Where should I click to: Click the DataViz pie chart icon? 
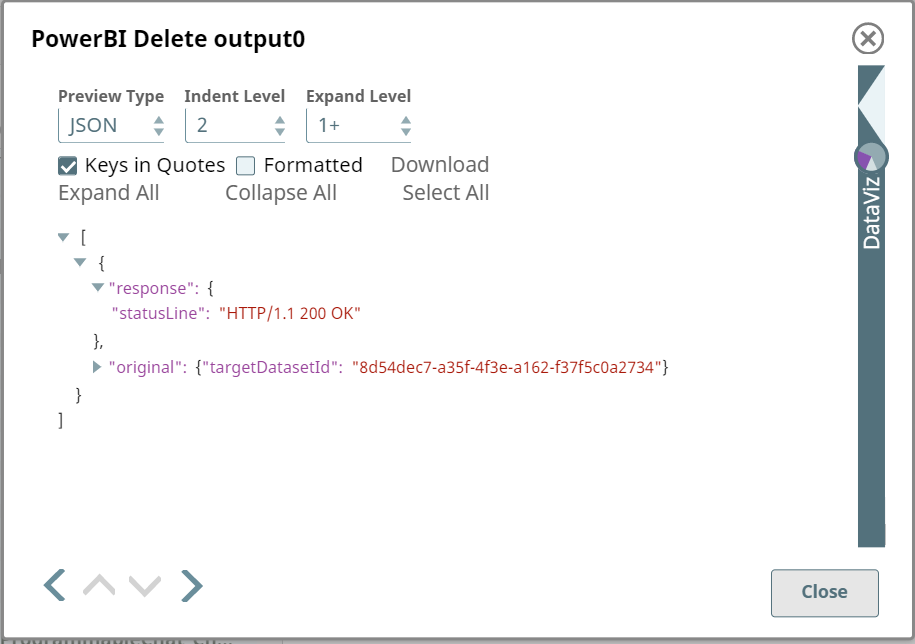pos(871,158)
